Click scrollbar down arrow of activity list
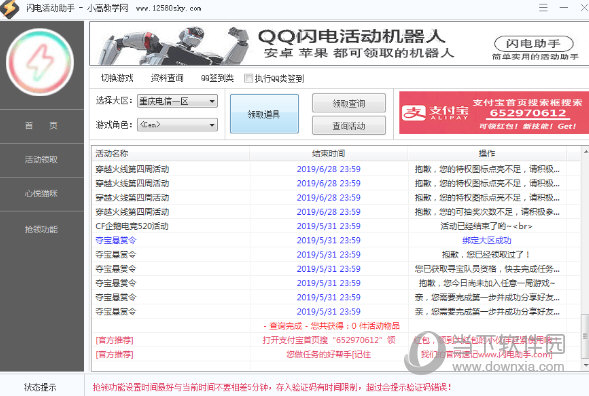The image size is (589, 396). (x=585, y=365)
